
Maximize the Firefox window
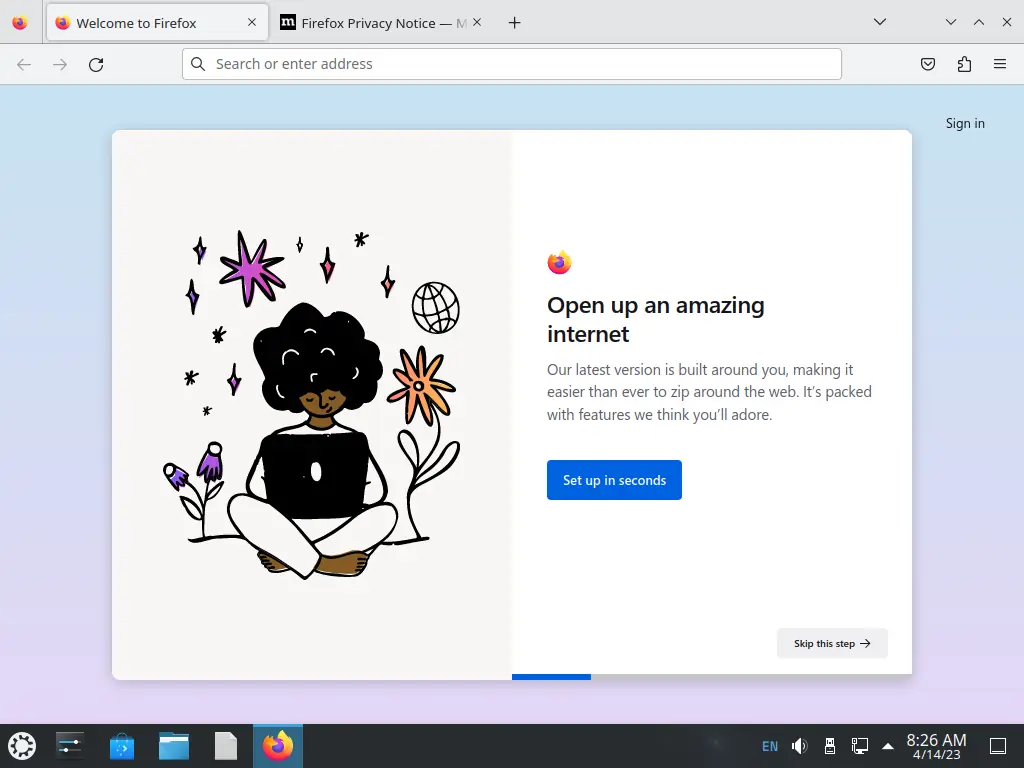tap(979, 22)
